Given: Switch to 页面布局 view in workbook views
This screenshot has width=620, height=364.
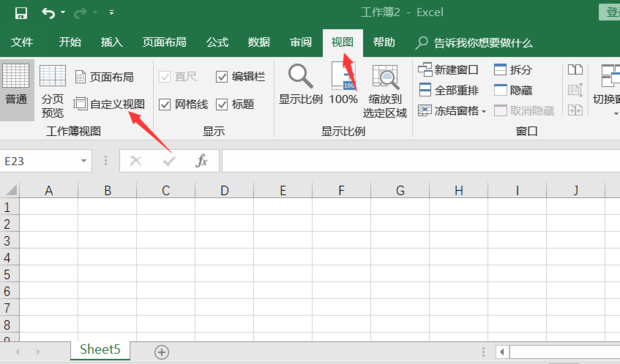Looking at the screenshot, I should (104, 77).
